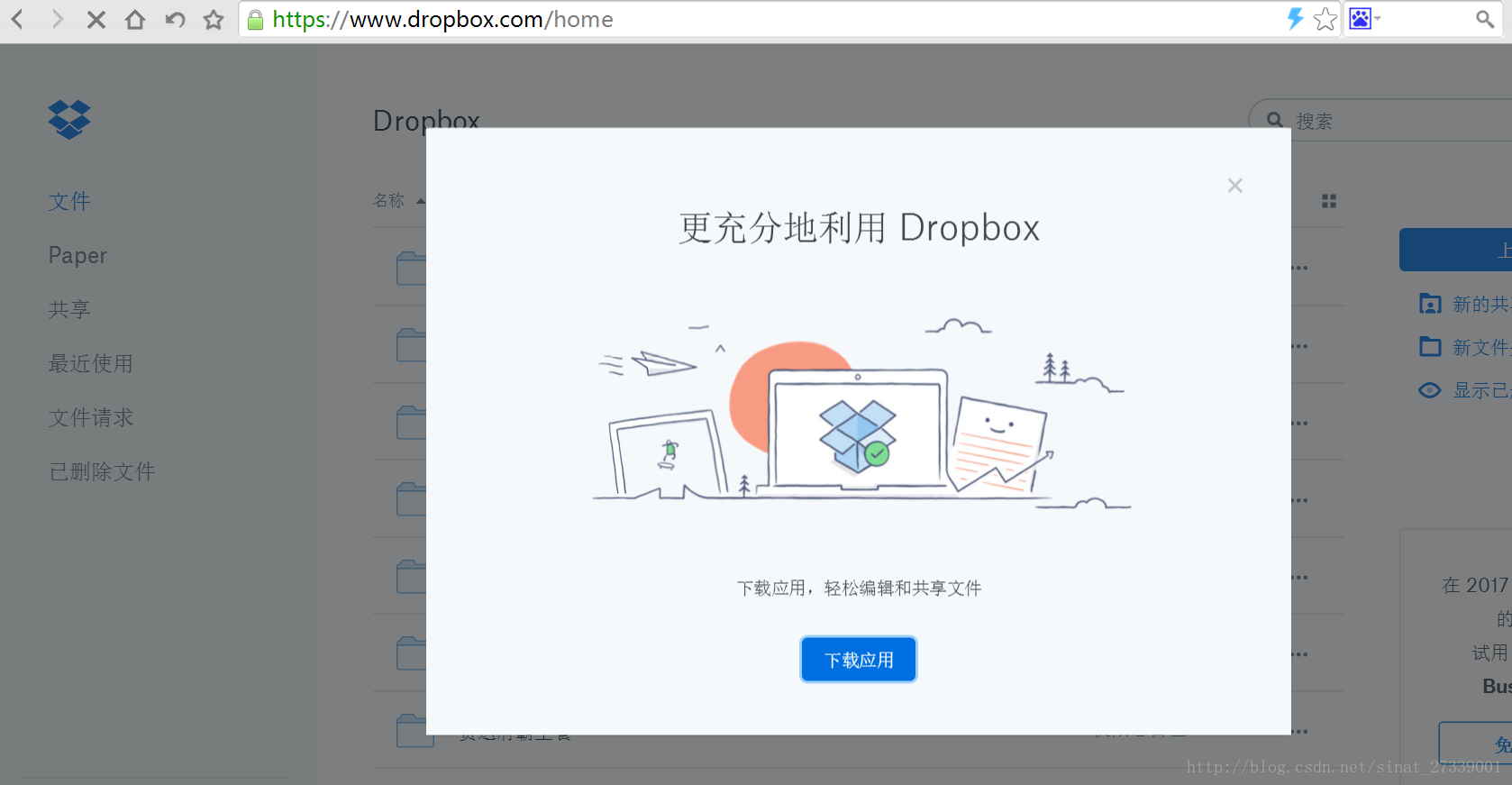
Task: Open Paper in the sidebar
Action: pos(77,256)
